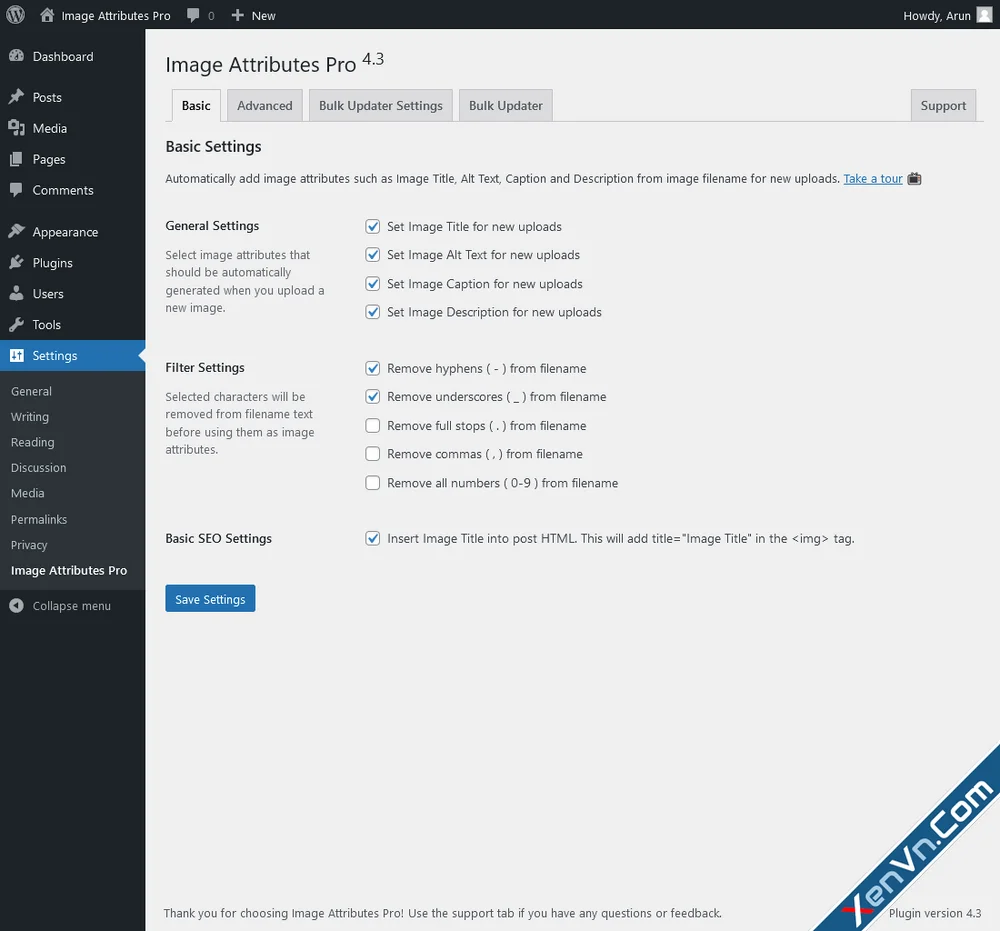Open Privacy settings submenu item

coord(29,545)
